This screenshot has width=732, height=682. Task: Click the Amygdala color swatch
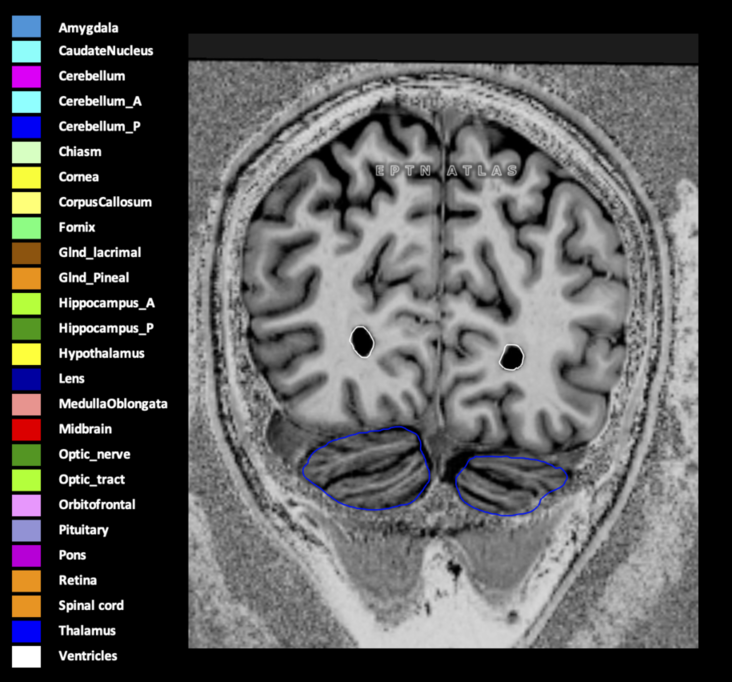26,26
